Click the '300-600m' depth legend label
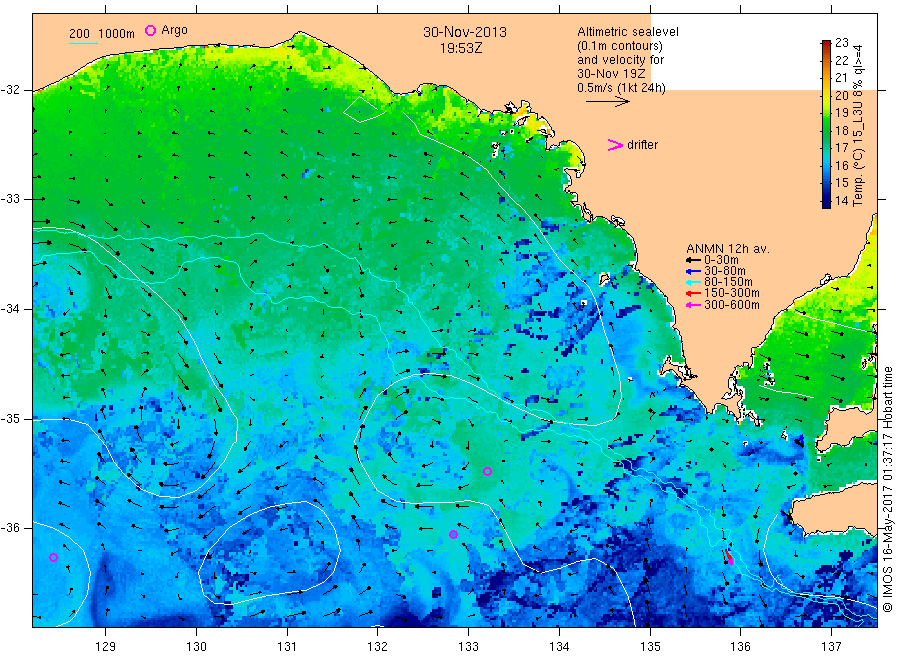This screenshot has width=900, height=660. [732, 305]
